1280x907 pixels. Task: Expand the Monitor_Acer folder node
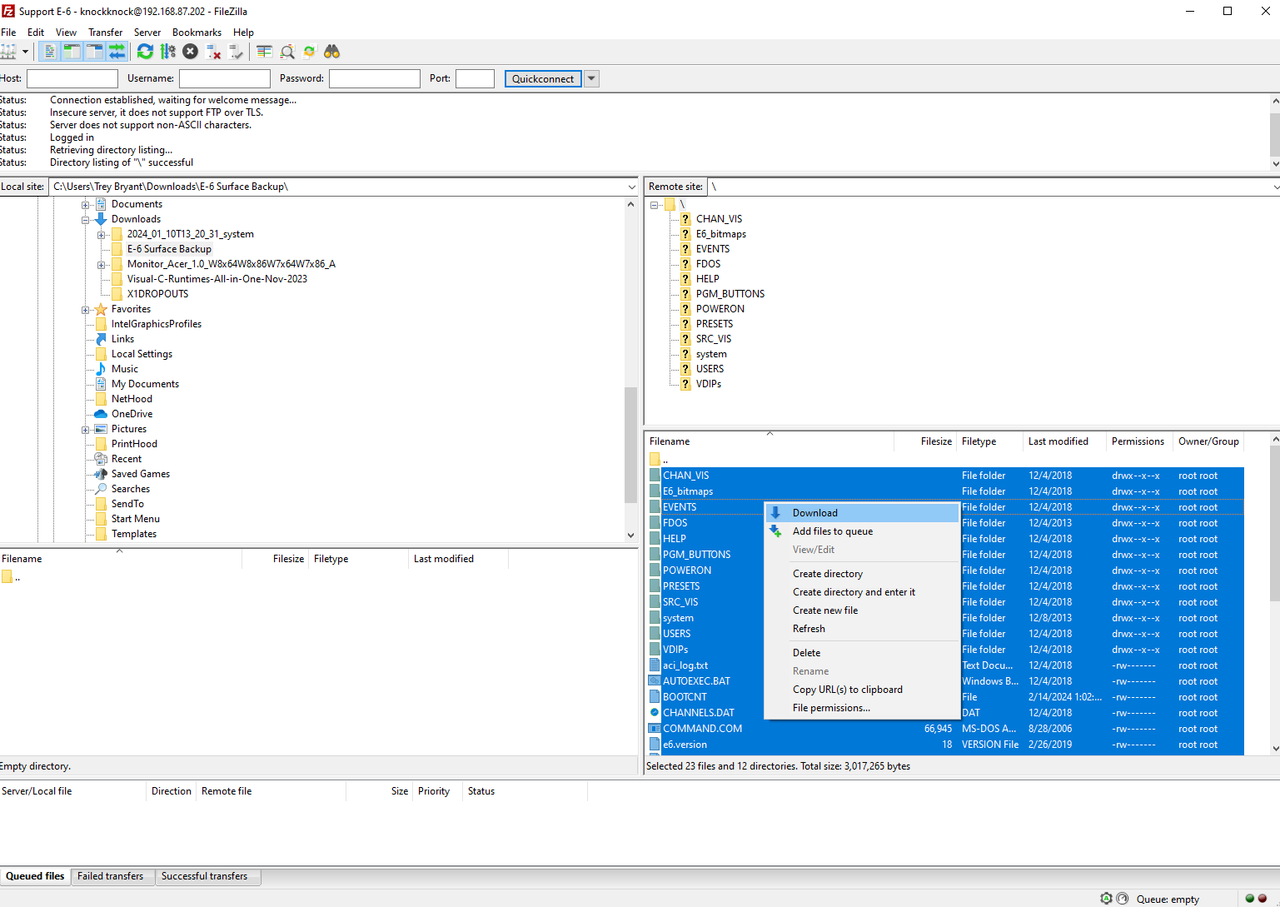(102, 264)
